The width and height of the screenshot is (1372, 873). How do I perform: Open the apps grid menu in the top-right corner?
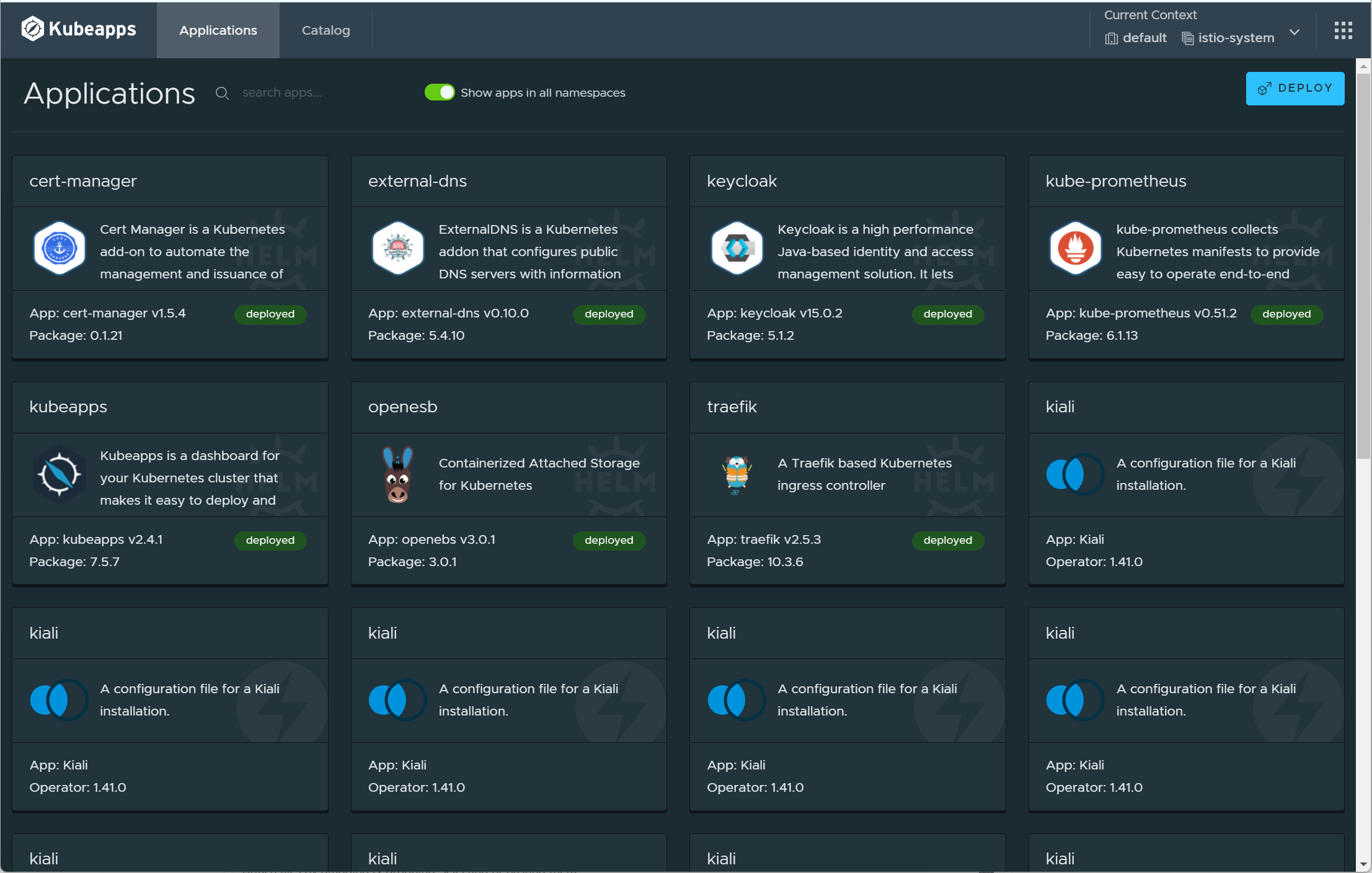[x=1343, y=30]
